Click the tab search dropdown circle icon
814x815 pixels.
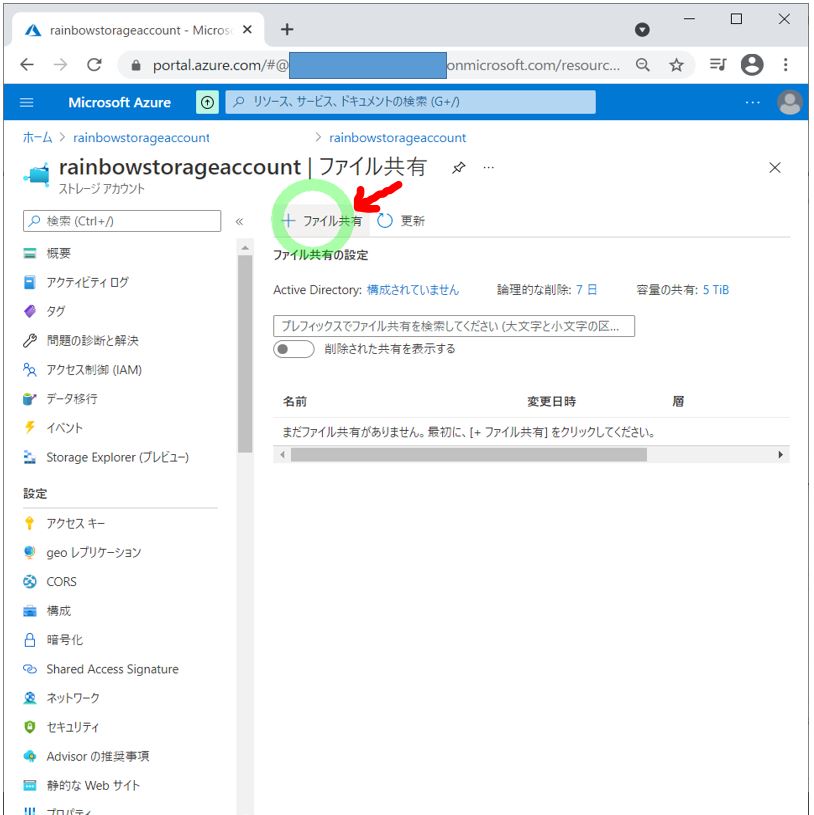[x=642, y=30]
